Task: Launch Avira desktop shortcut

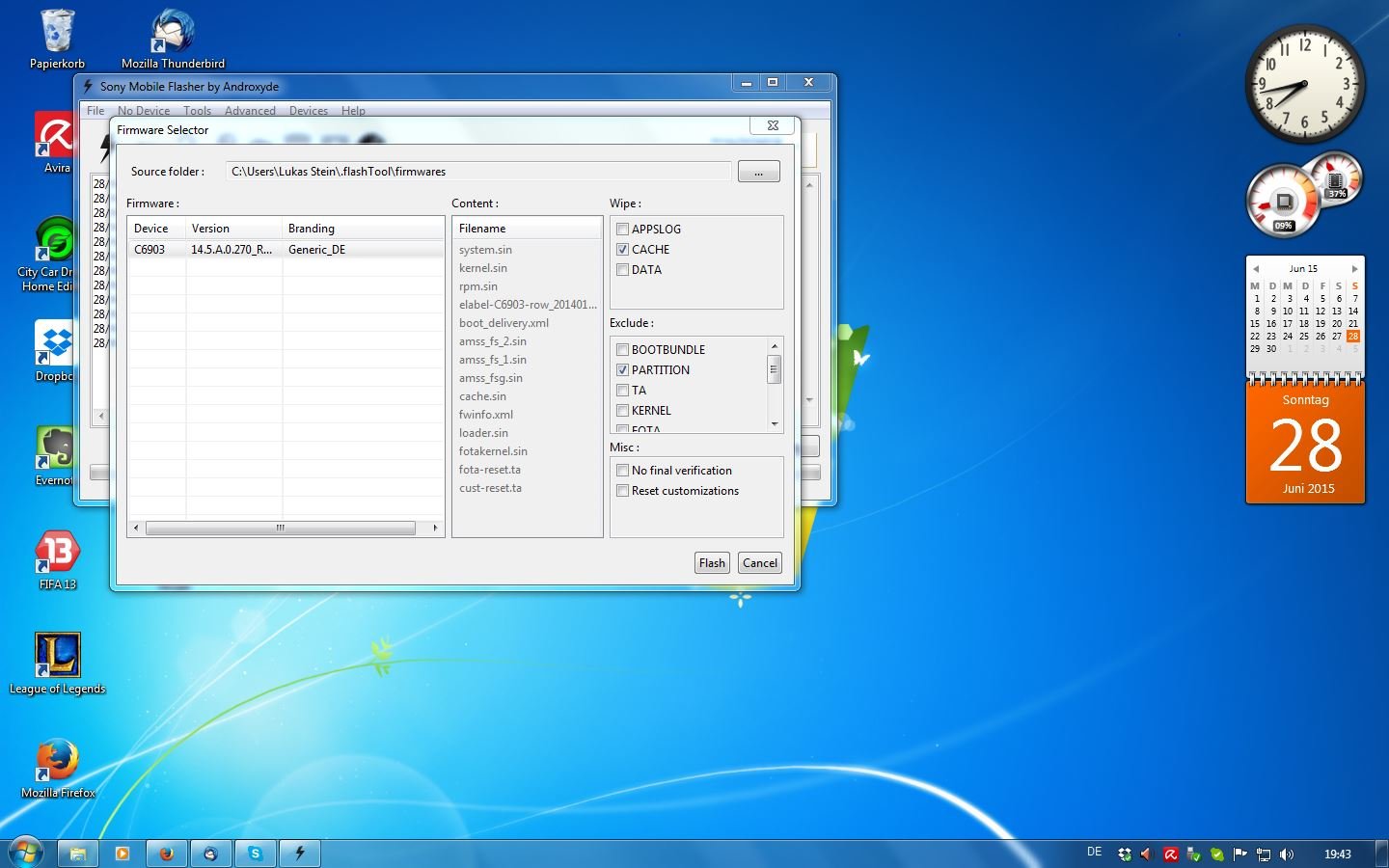Action: pyautogui.click(x=57, y=142)
